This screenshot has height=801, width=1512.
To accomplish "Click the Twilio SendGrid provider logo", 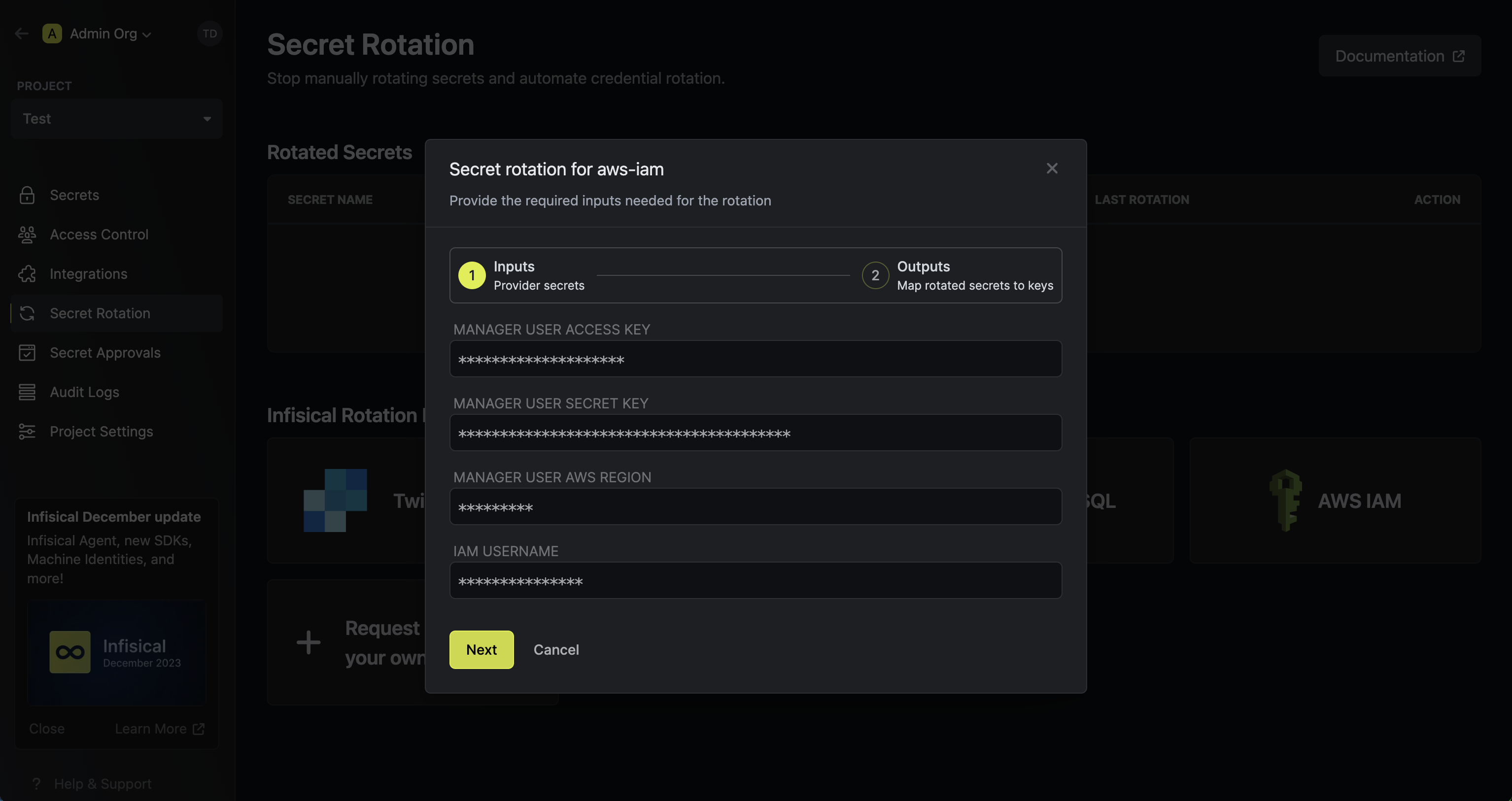I will pos(335,501).
